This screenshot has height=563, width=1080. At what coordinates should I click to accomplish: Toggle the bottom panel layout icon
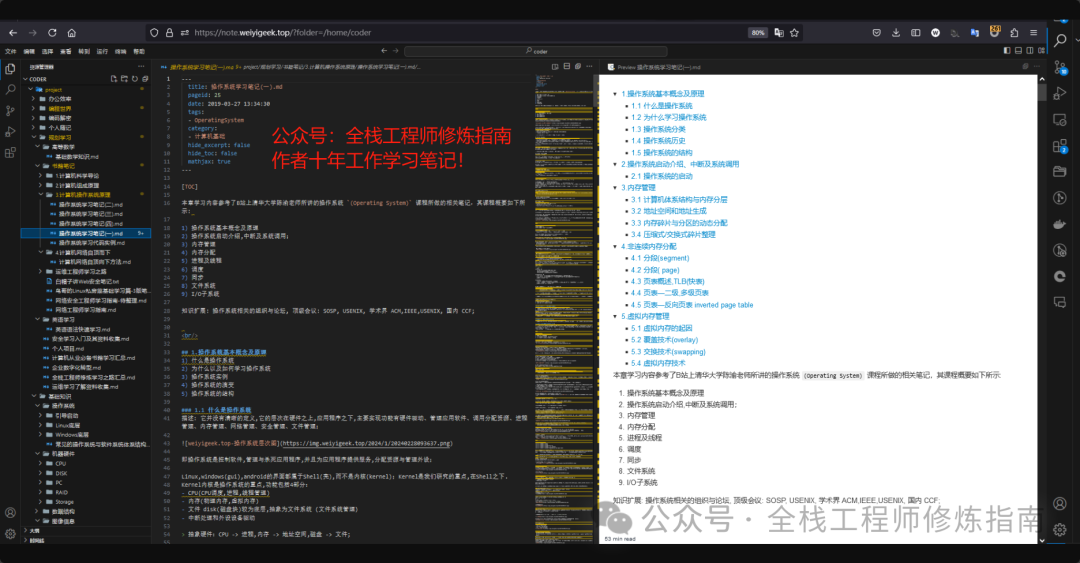click(1018, 51)
